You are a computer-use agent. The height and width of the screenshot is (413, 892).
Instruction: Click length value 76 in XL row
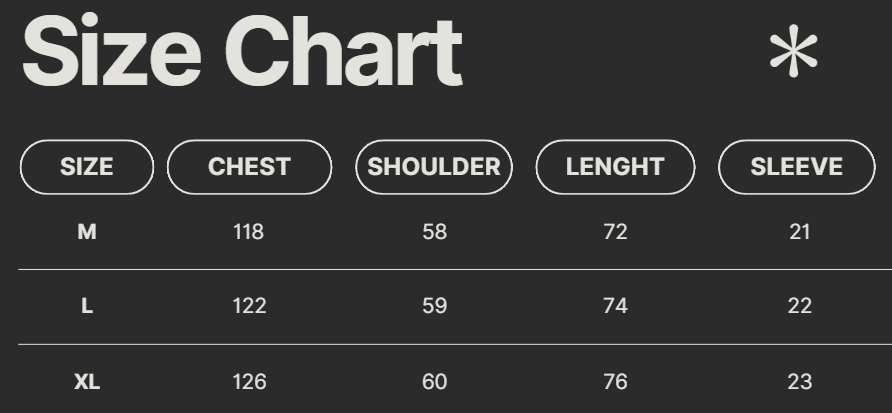(616, 381)
